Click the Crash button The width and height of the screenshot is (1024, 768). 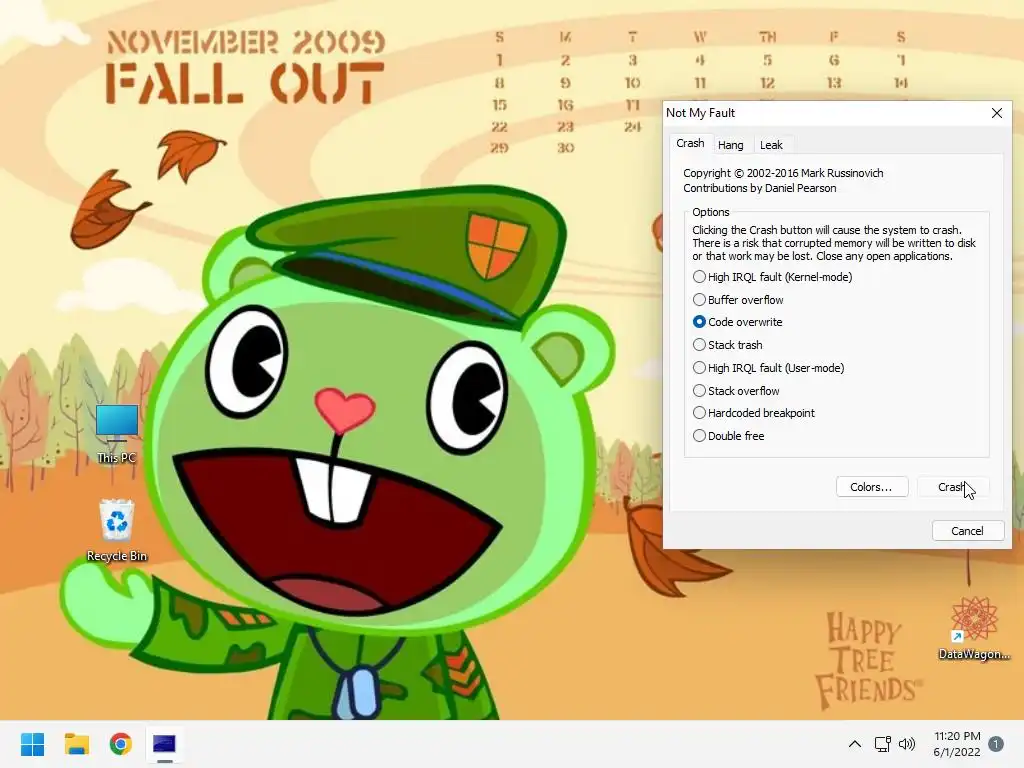[953, 487]
